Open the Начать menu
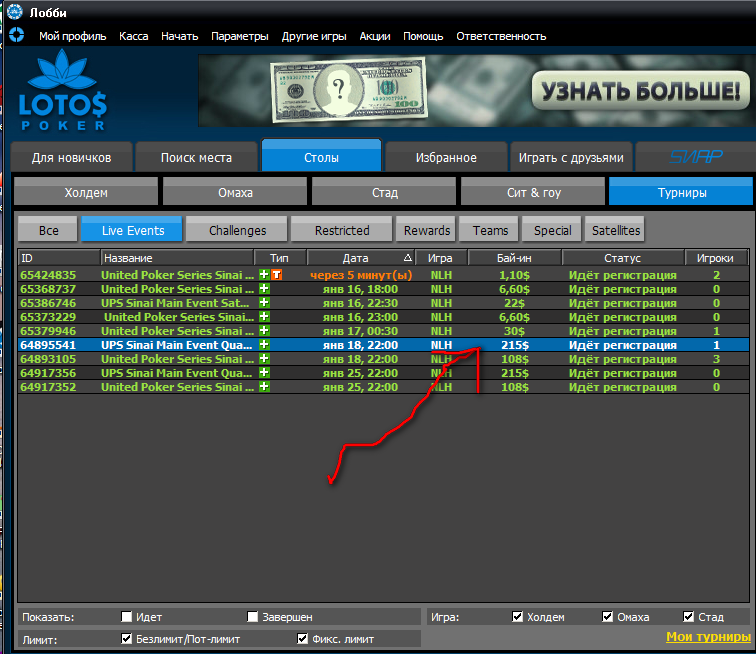The height and width of the screenshot is (654, 756). (179, 36)
